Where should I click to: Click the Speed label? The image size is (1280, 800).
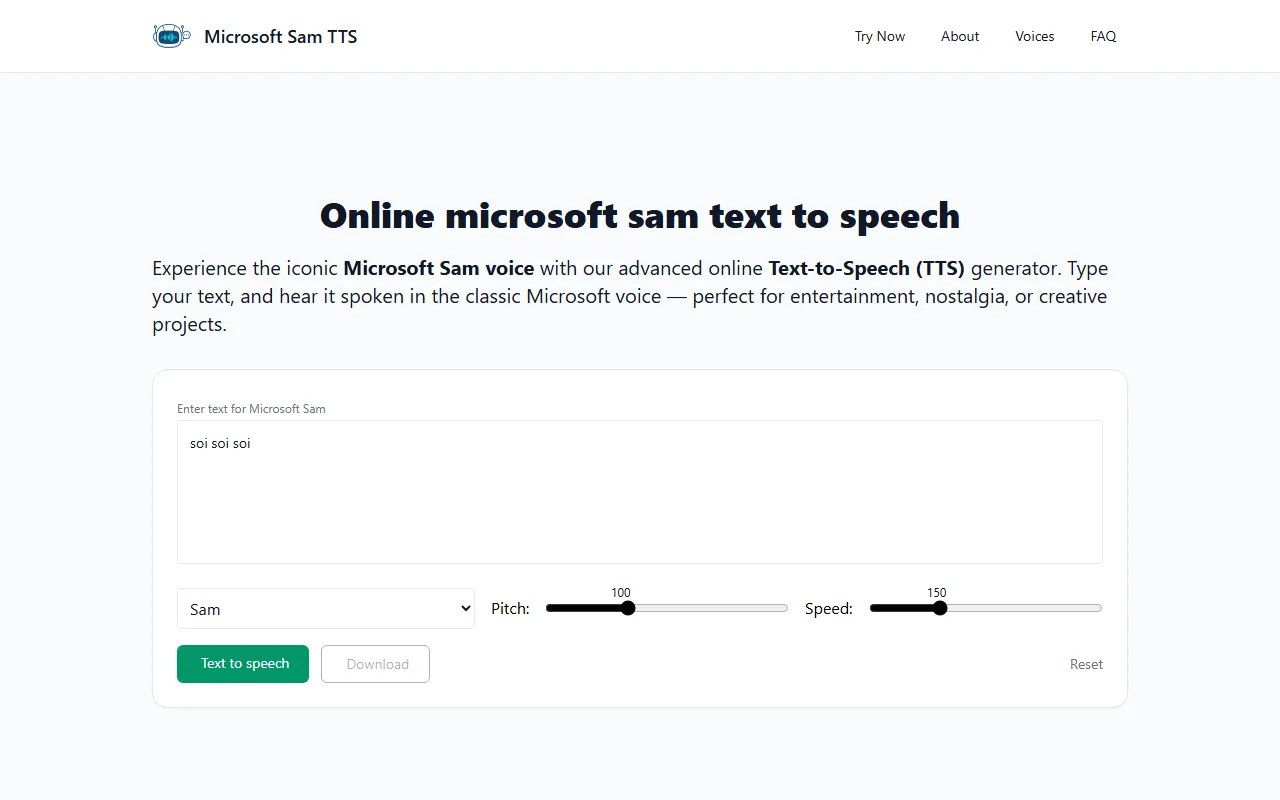pos(828,609)
